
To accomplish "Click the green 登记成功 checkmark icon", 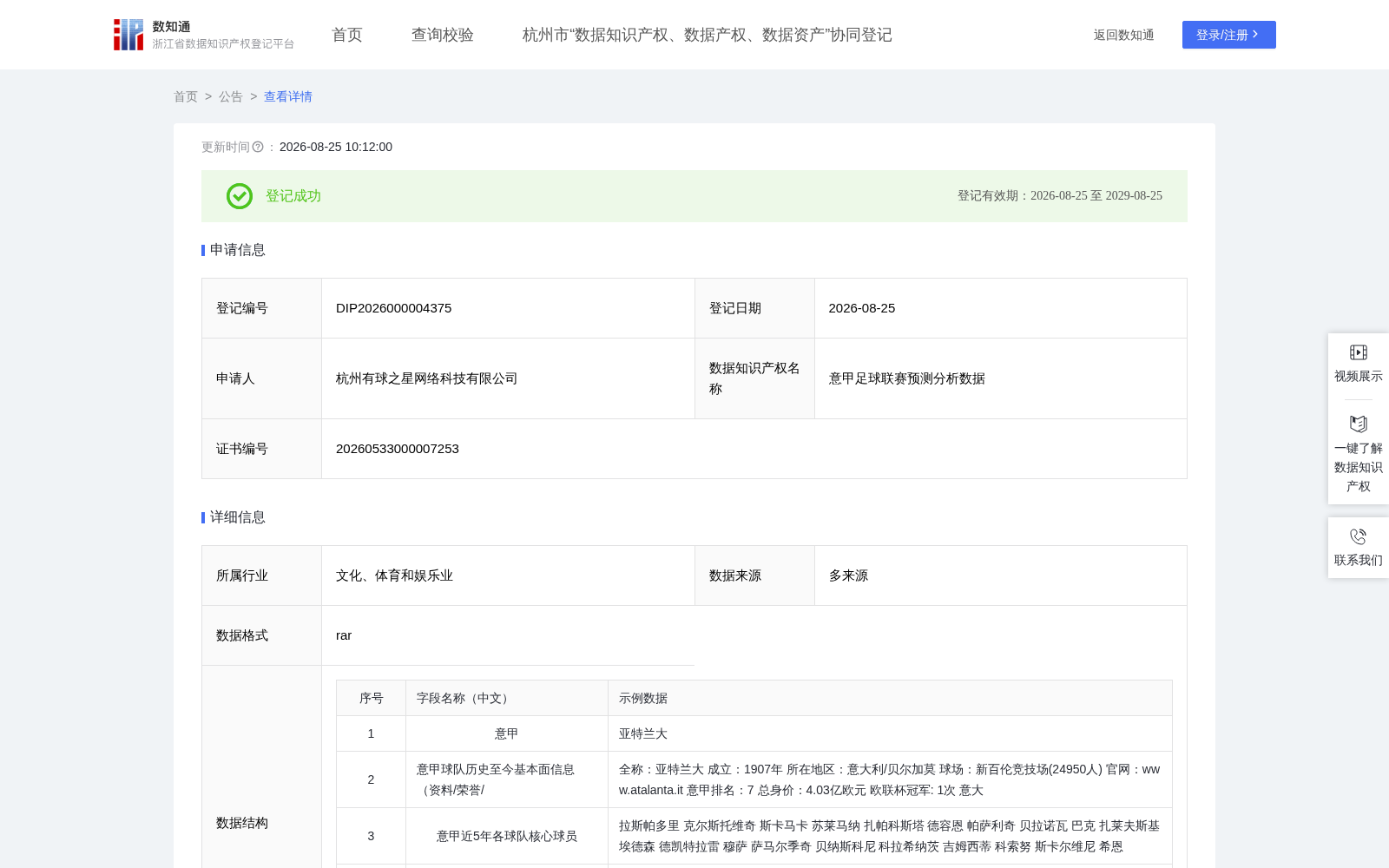I will pyautogui.click(x=240, y=196).
